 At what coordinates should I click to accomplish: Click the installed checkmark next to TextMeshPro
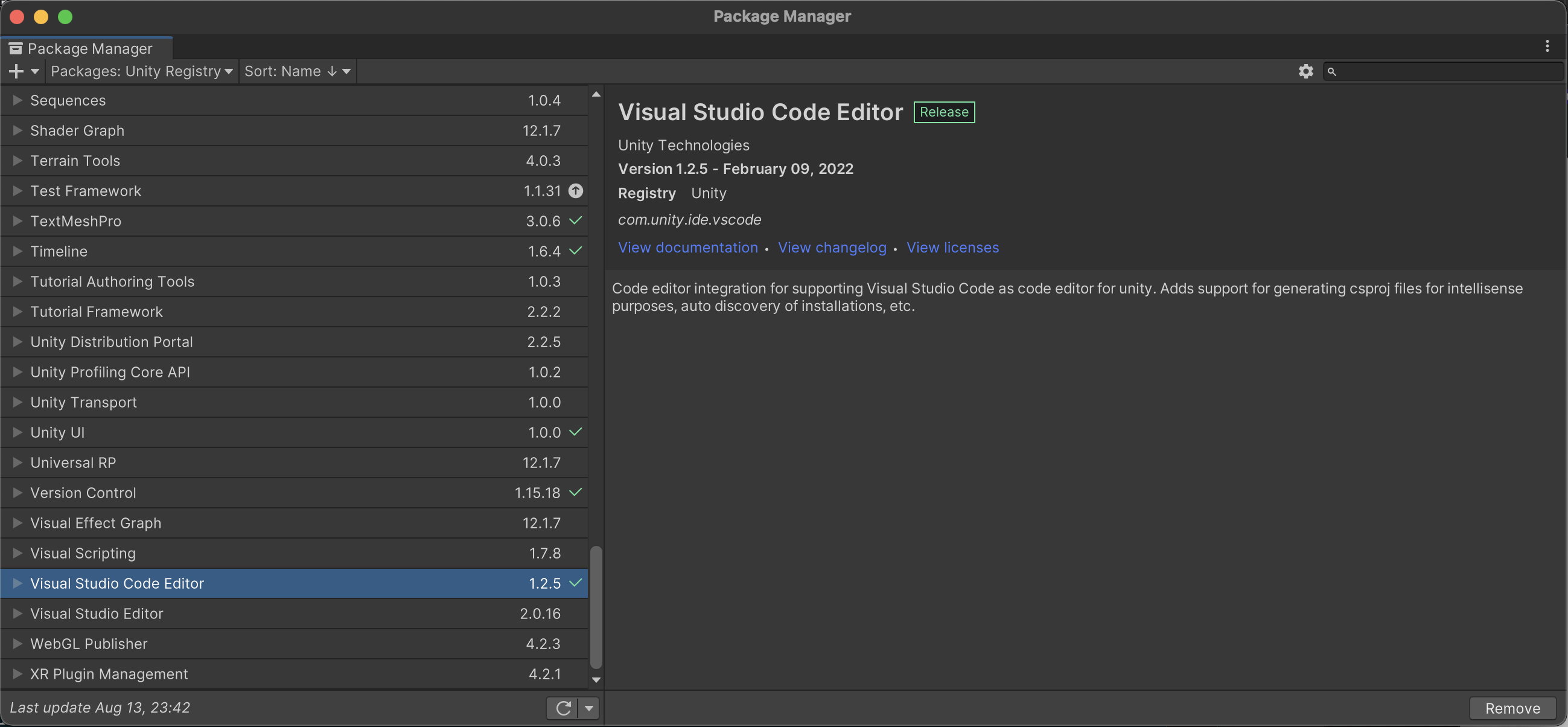(576, 220)
